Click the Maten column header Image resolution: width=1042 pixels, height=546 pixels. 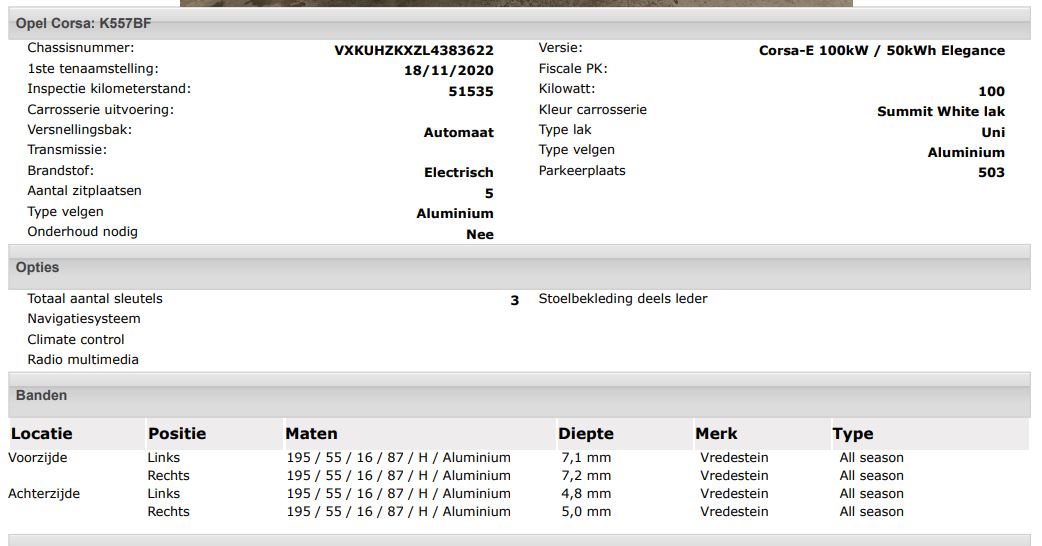[x=420, y=434]
